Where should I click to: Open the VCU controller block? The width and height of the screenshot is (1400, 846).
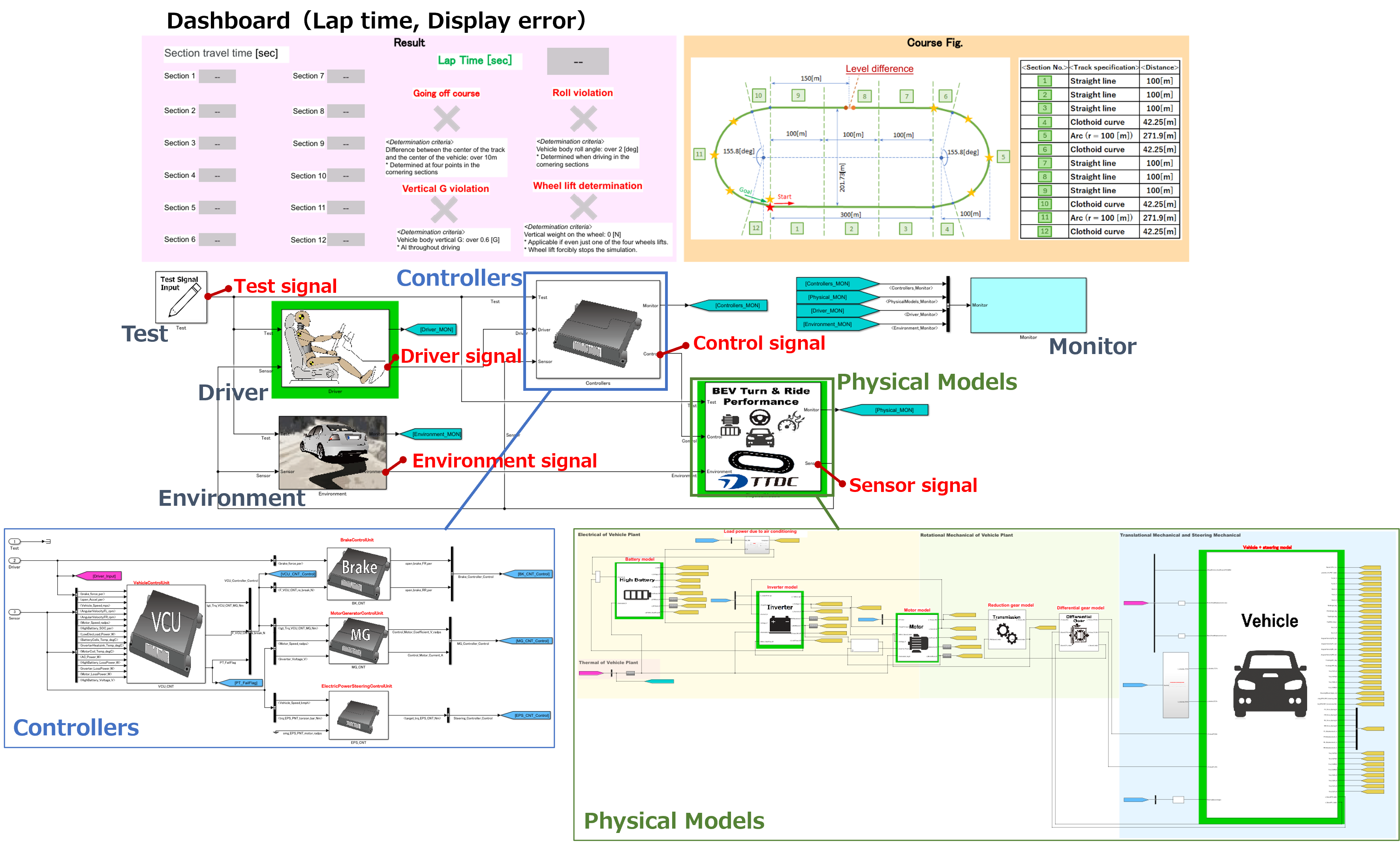coord(165,633)
